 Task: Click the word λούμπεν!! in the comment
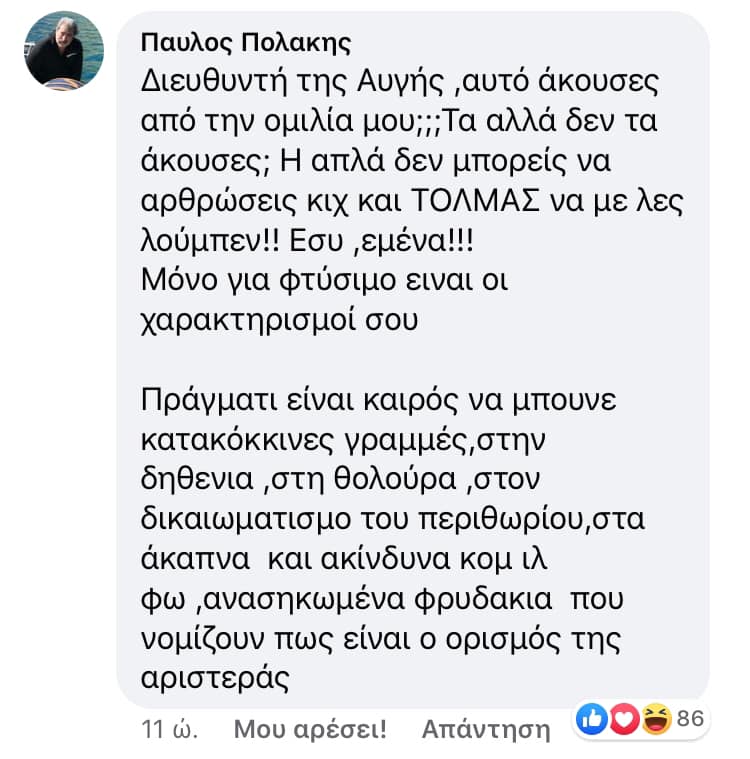click(210, 241)
